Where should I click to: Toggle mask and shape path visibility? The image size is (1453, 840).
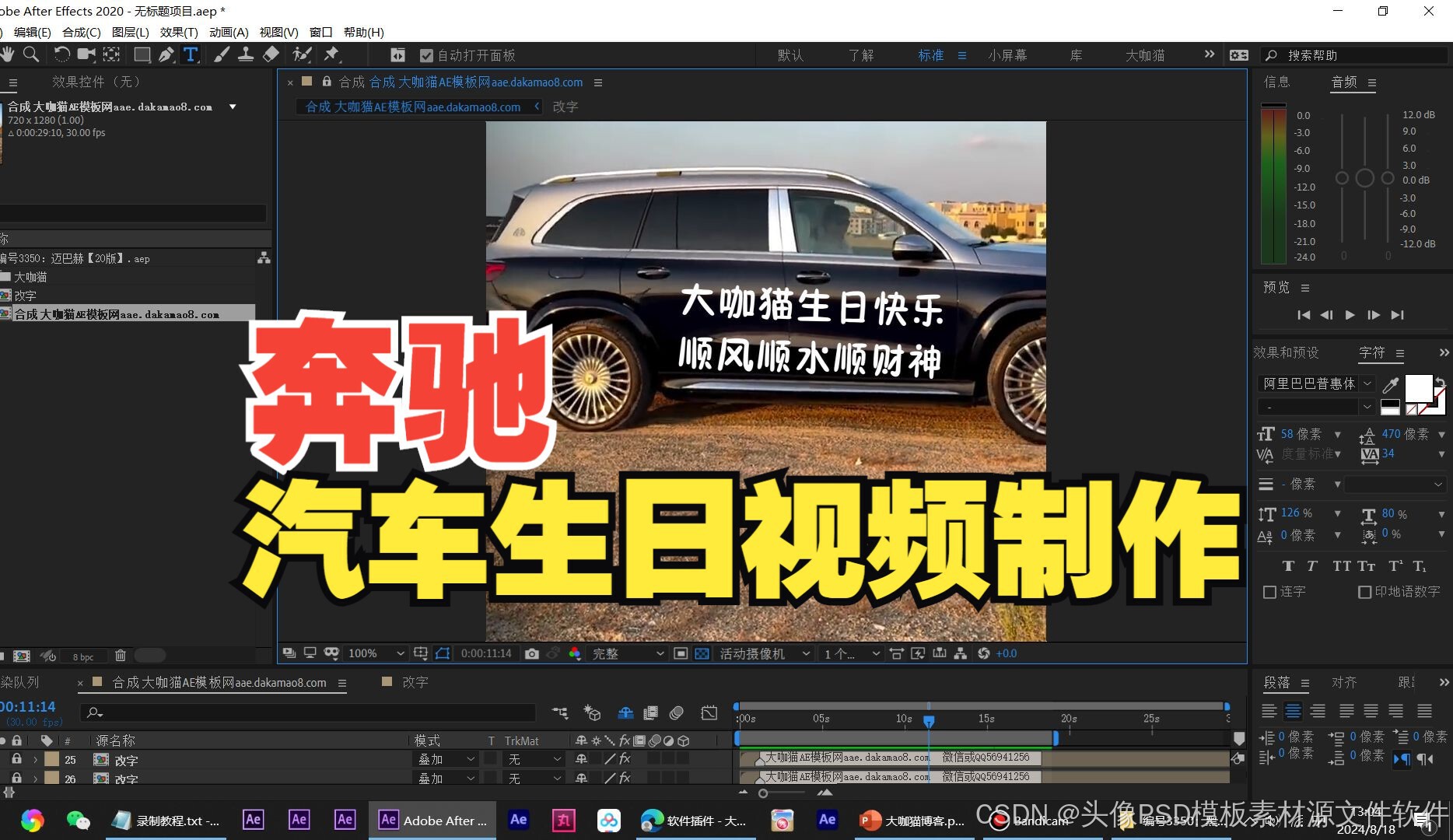(443, 653)
